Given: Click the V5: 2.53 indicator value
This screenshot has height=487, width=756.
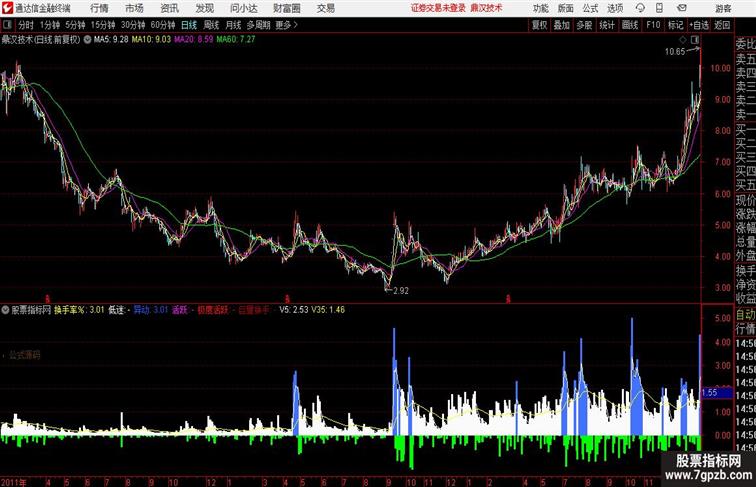Looking at the screenshot, I should (x=294, y=310).
